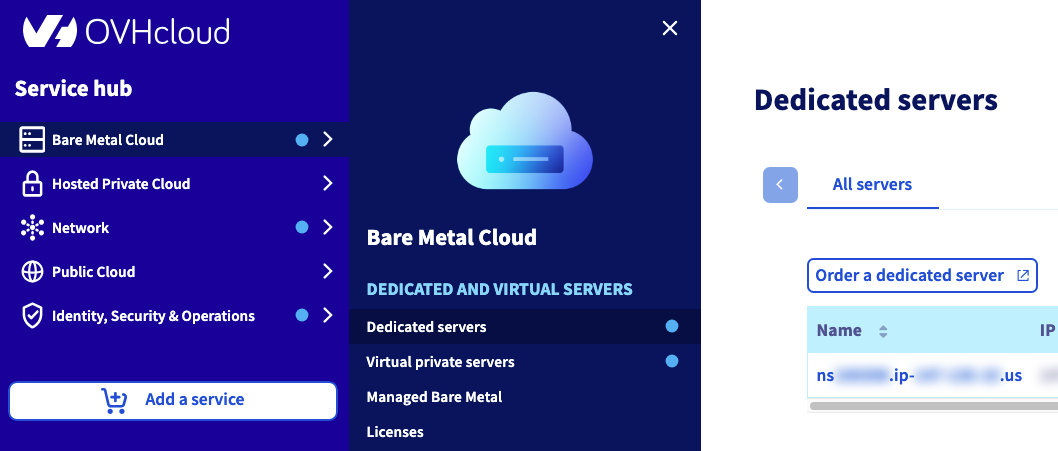Expand the Hosted Private Cloud chevron
Viewport: 1058px width, 451px height.
click(327, 184)
